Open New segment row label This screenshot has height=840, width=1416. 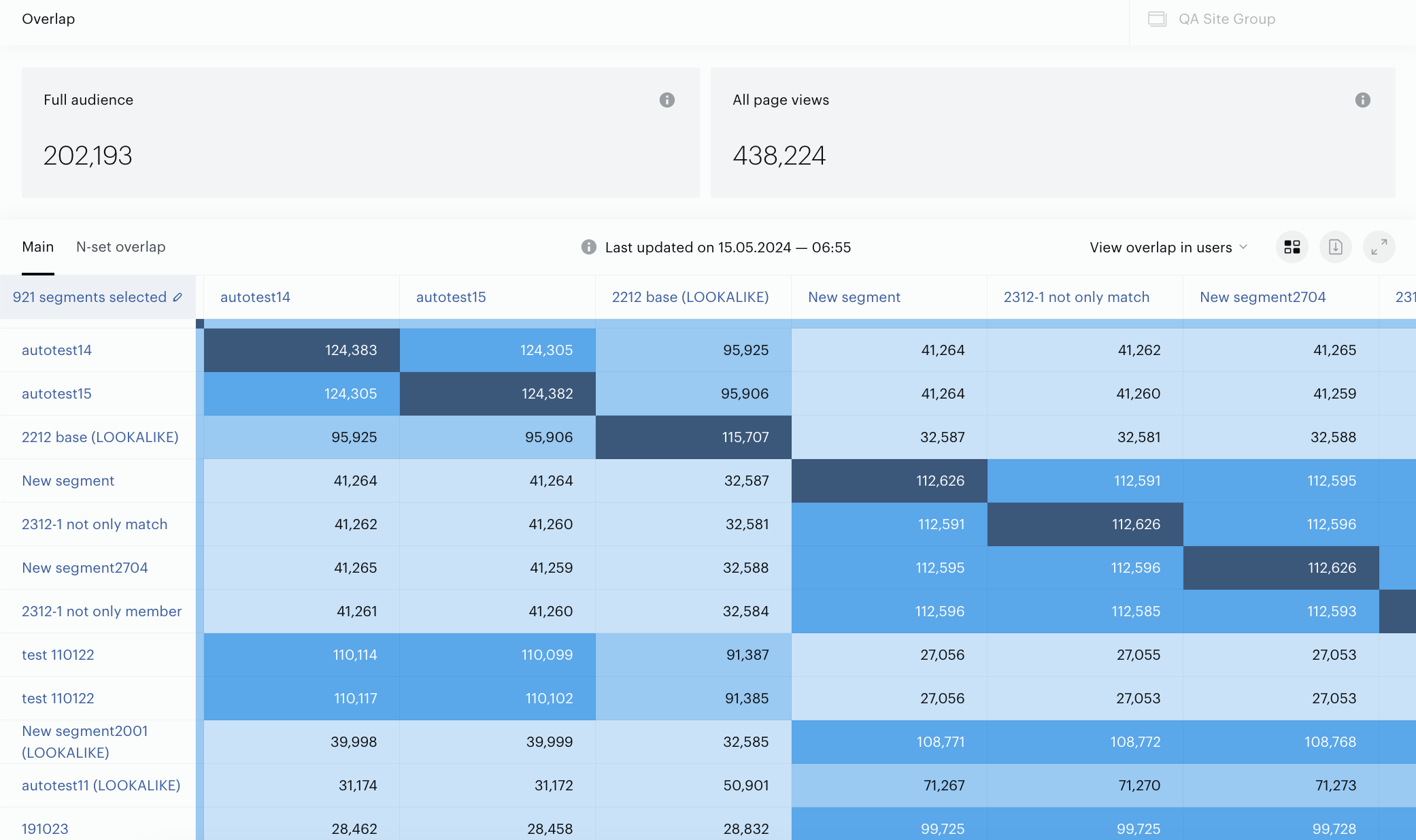68,481
